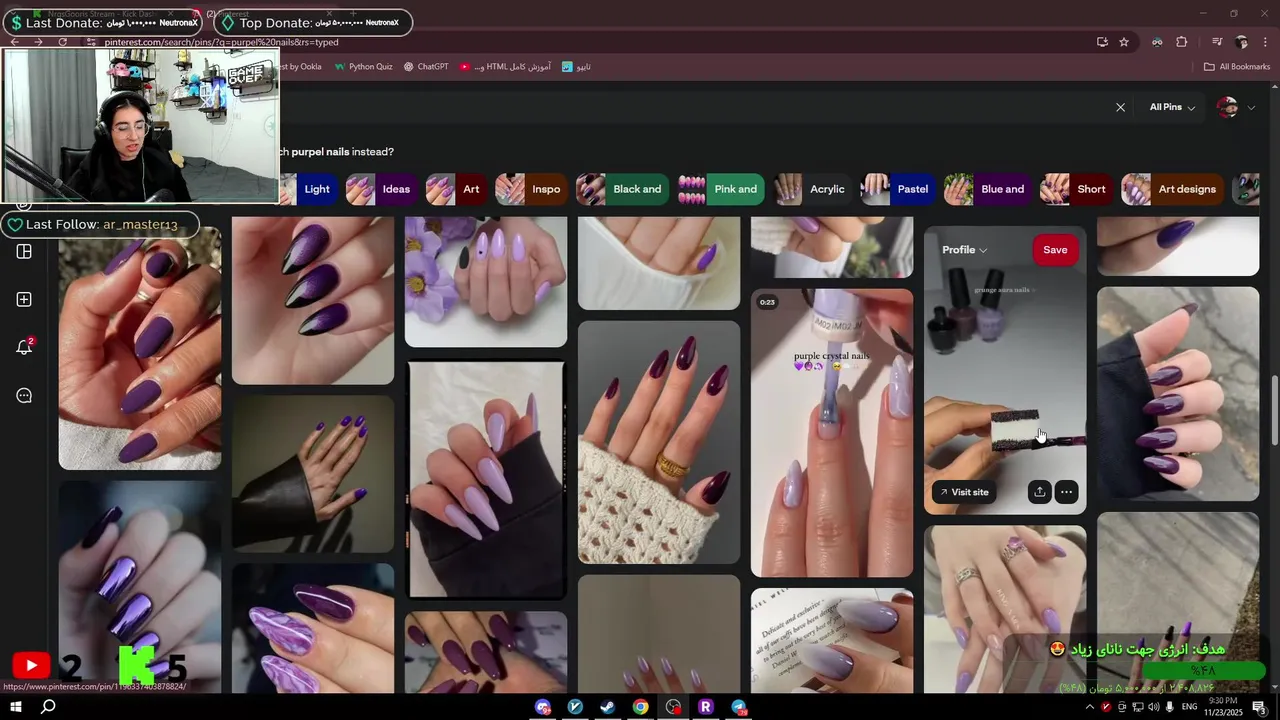
Task: Save the hovered nail polish pin
Action: (x=1055, y=250)
